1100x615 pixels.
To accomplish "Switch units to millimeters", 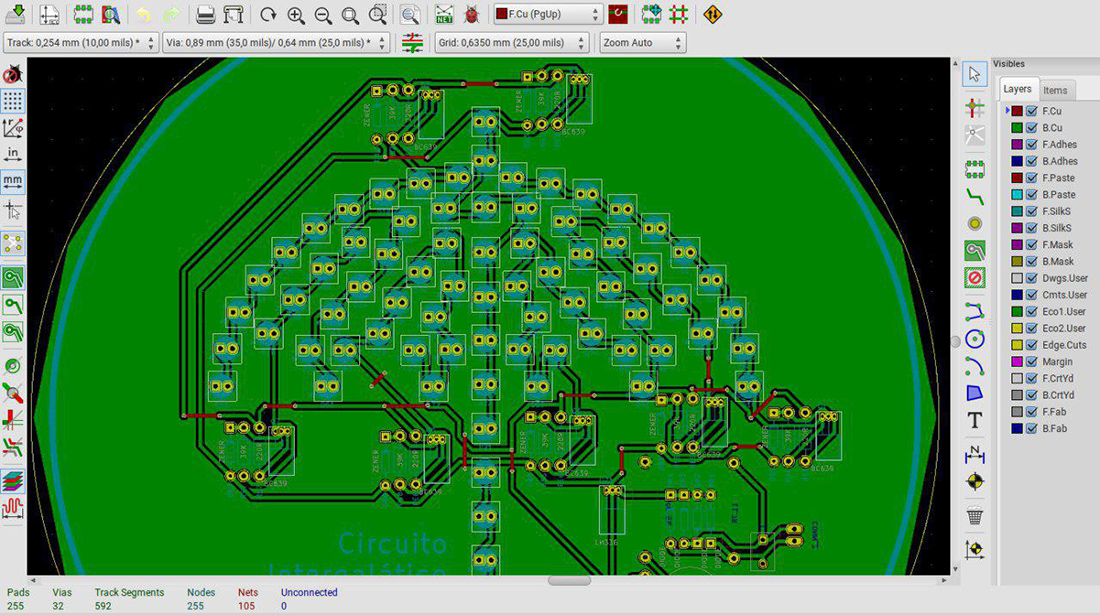I will pos(13,181).
